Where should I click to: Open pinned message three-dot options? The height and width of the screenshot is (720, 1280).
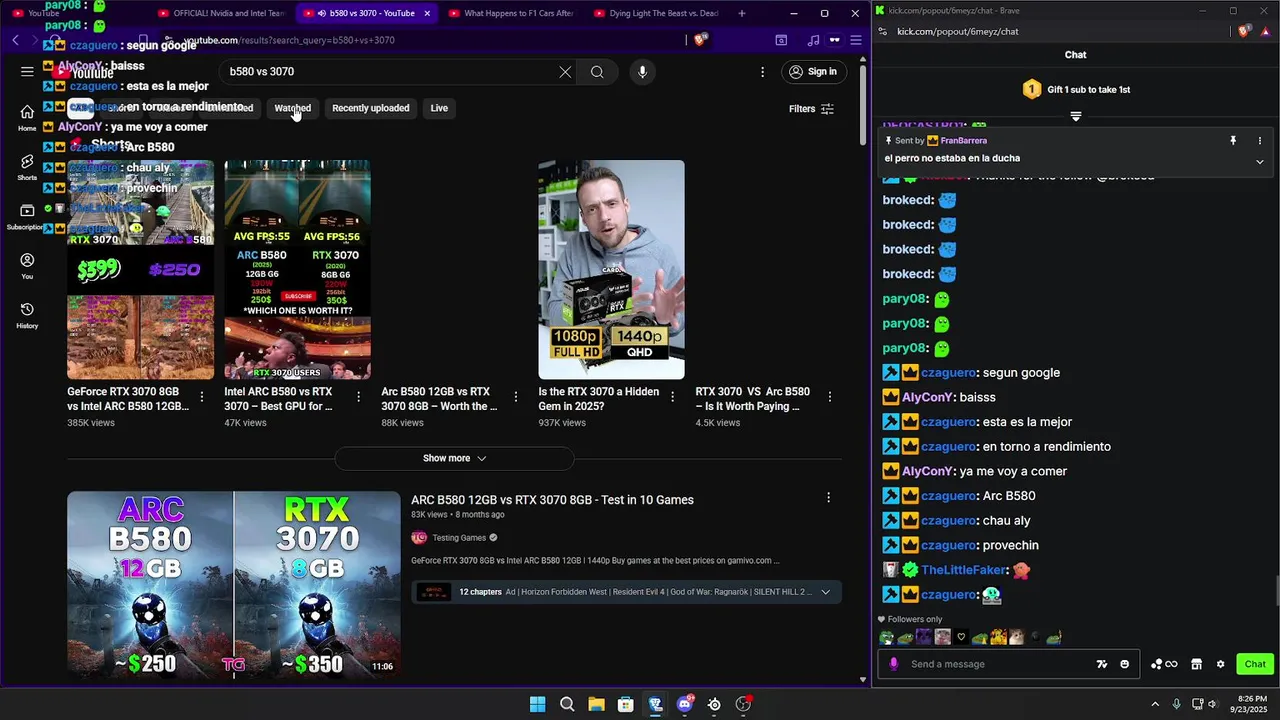coord(1260,141)
